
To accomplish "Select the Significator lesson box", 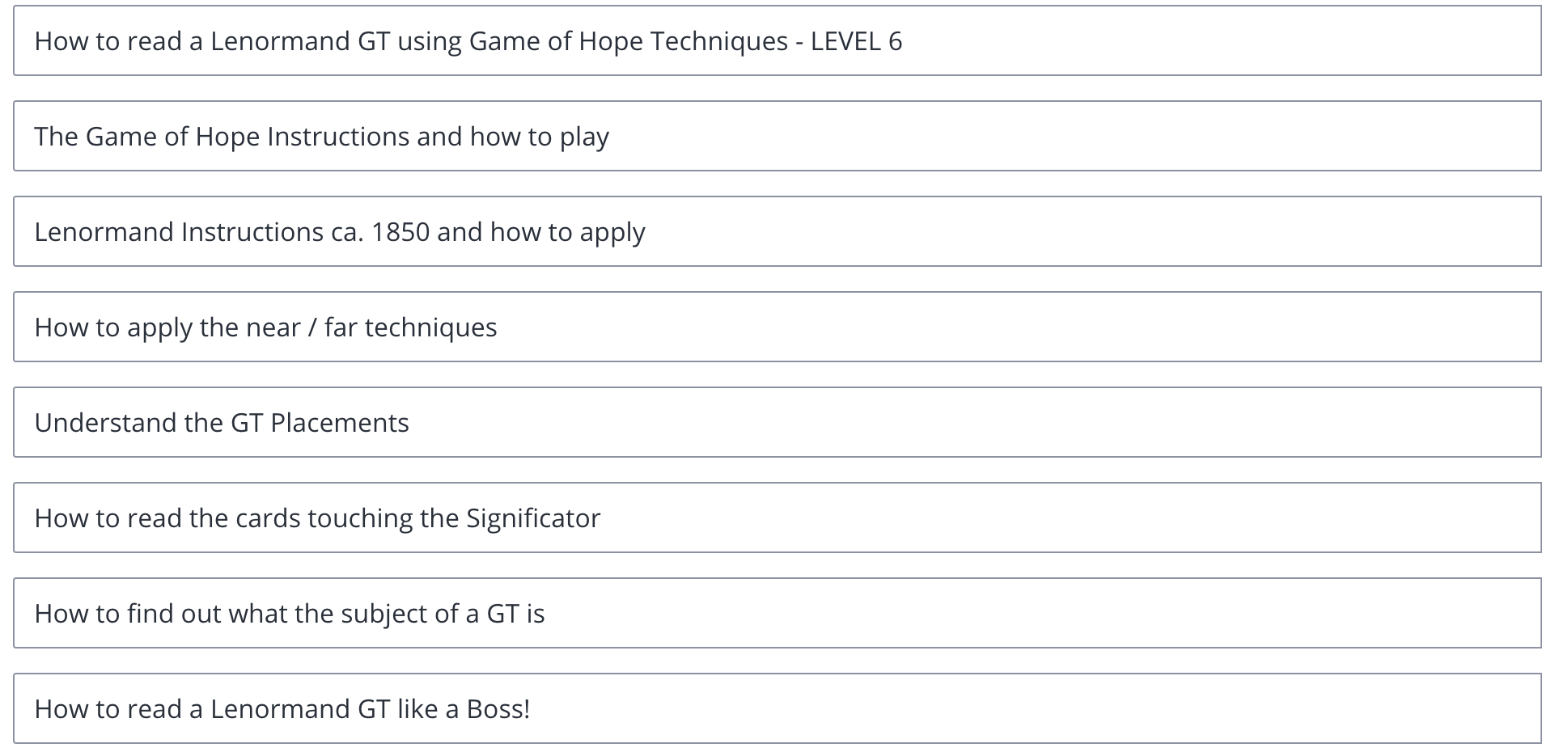I will tap(777, 518).
